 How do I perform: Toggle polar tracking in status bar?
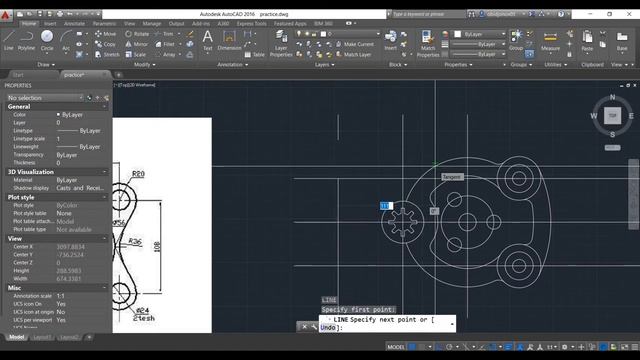point(449,347)
